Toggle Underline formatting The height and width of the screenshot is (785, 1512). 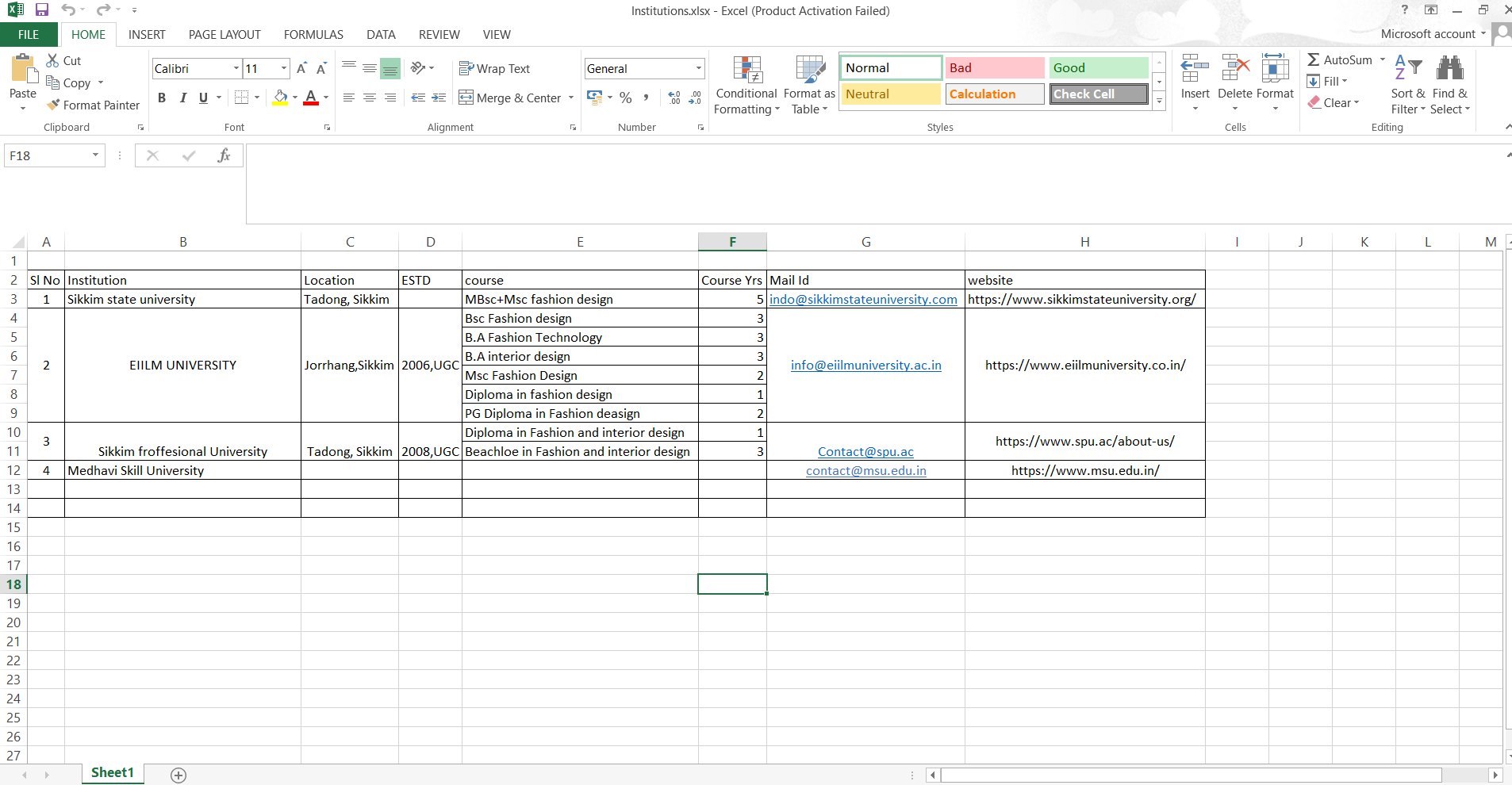pos(203,98)
